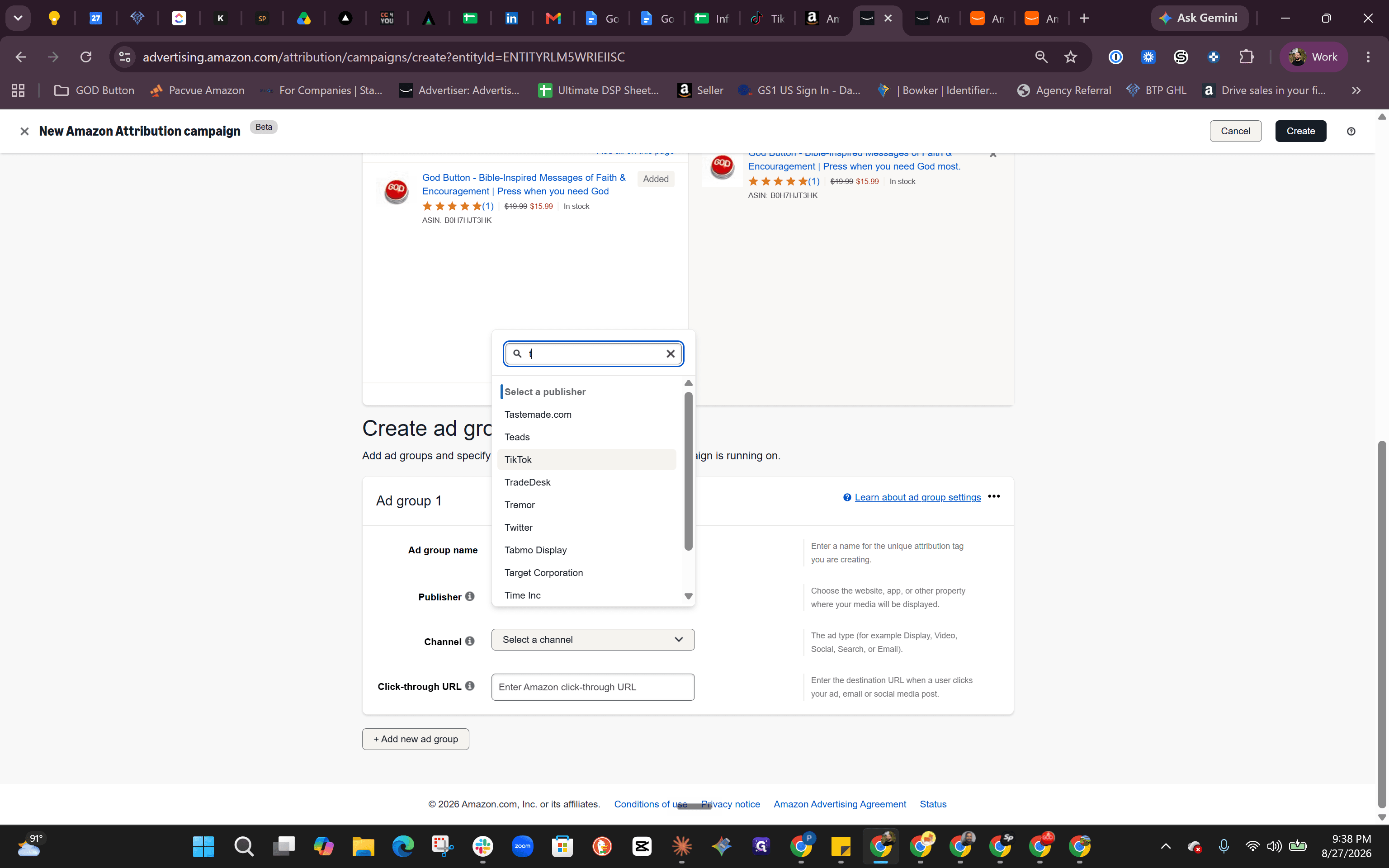This screenshot has width=1389, height=868.
Task: Click the Ask Gemini button
Action: 1200,19
